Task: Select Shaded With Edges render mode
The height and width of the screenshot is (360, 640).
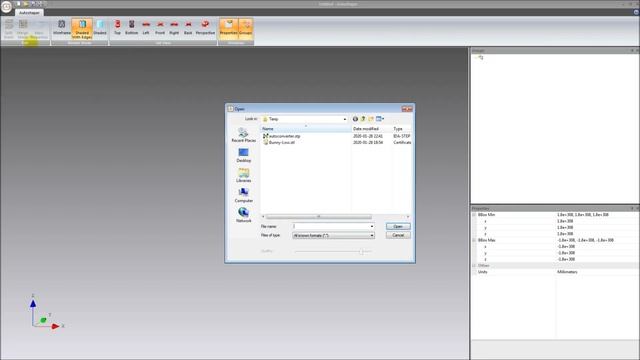Action: point(82,29)
